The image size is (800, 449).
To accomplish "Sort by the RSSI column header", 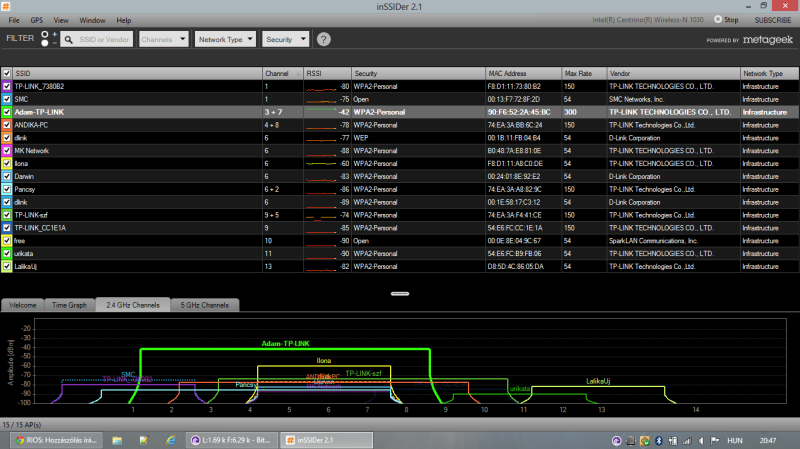I will point(327,73).
